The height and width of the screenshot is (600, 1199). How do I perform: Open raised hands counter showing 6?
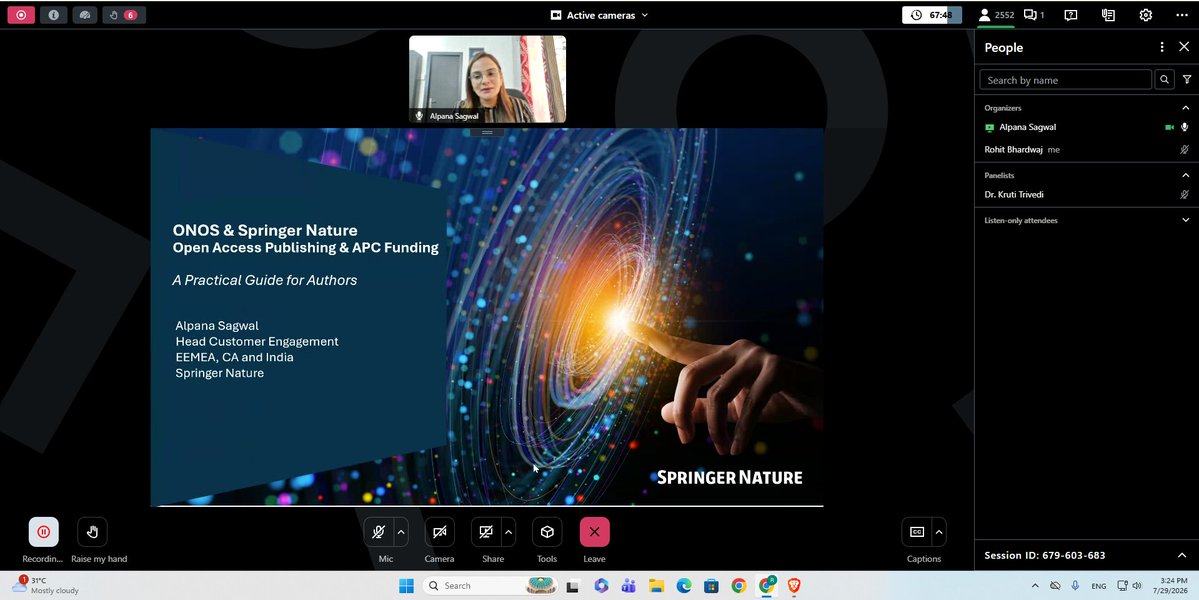coord(124,15)
